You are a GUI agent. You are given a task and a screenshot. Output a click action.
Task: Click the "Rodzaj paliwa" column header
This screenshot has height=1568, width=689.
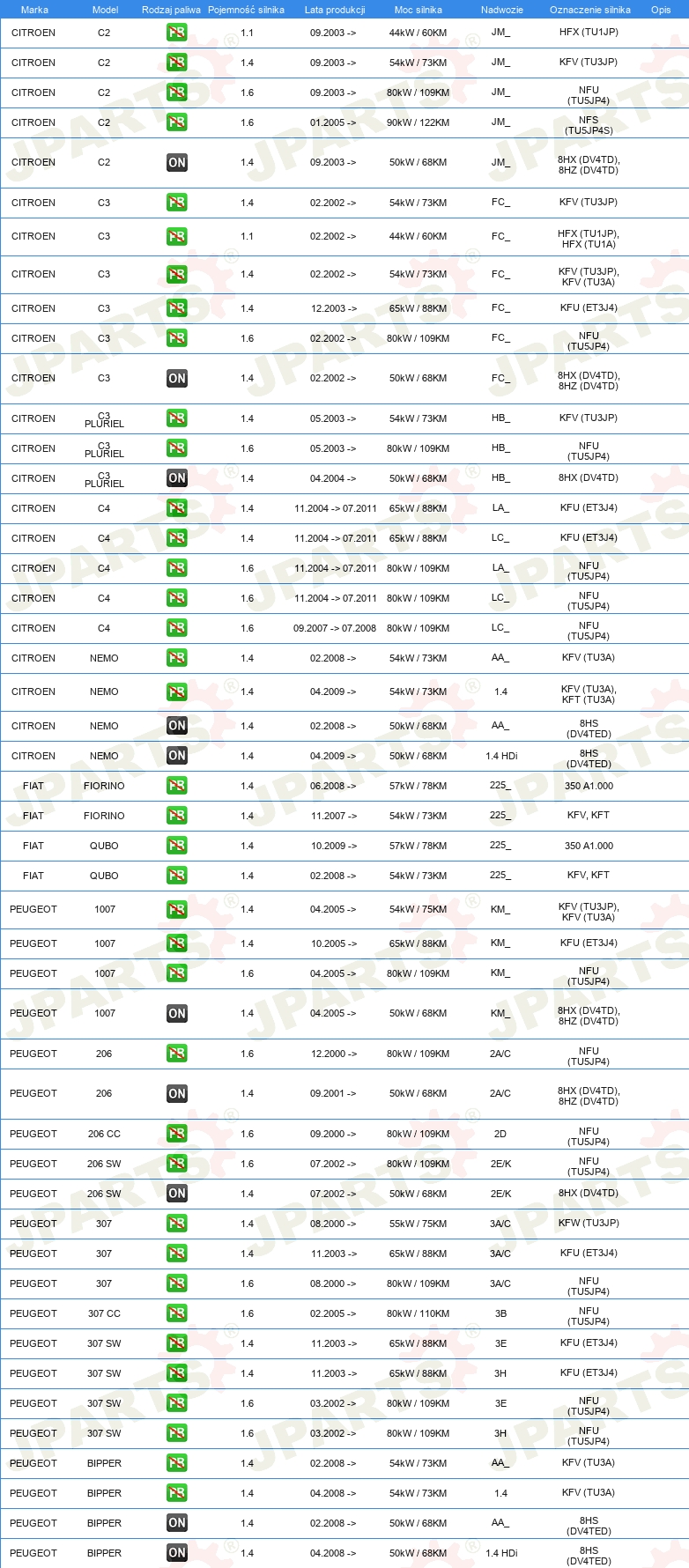pyautogui.click(x=171, y=10)
